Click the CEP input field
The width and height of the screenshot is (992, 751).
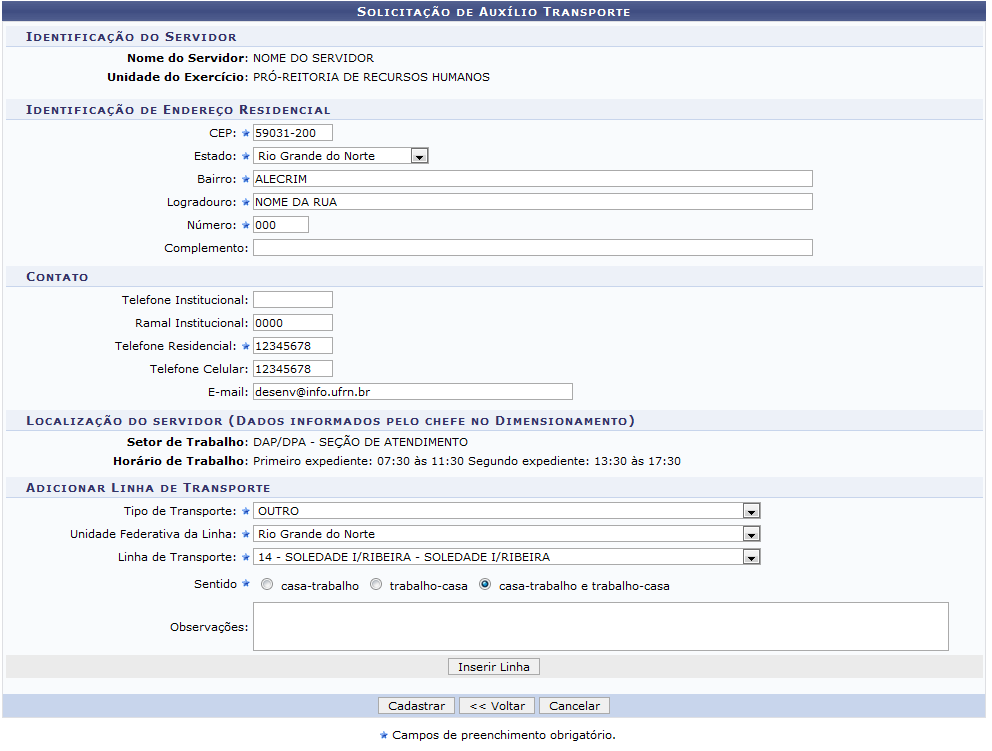click(x=292, y=133)
